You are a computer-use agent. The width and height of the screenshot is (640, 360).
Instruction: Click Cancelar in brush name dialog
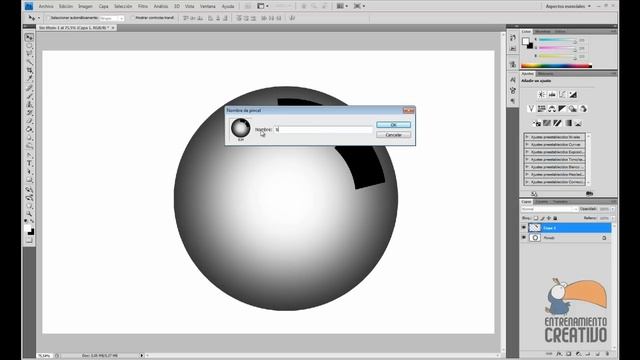pyautogui.click(x=393, y=135)
